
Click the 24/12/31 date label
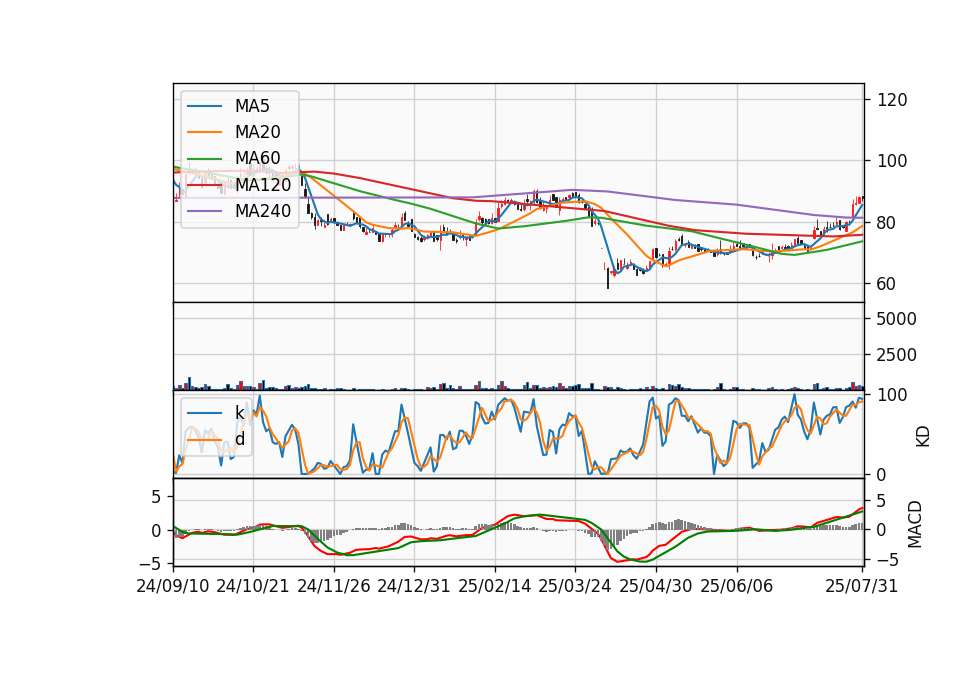pyautogui.click(x=414, y=586)
